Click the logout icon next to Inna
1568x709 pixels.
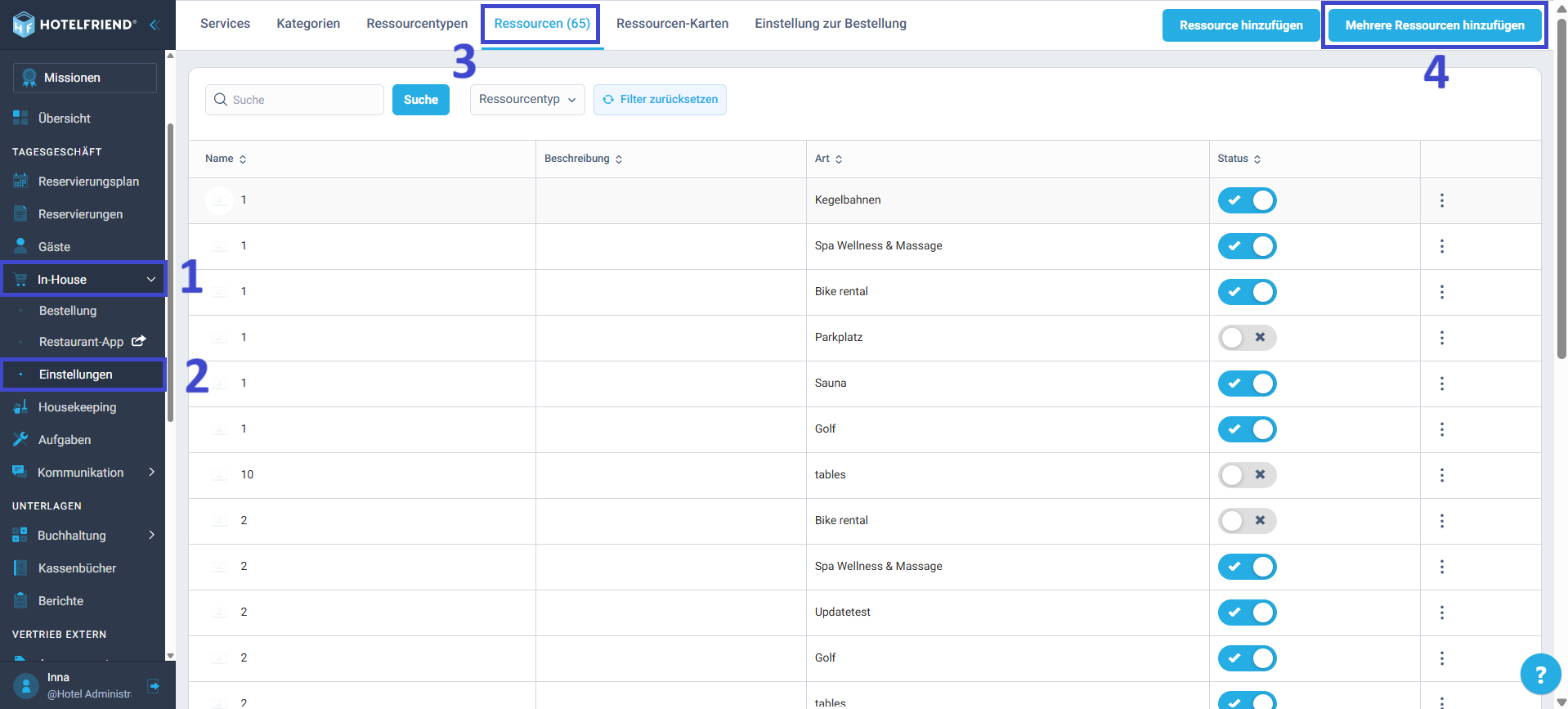[x=154, y=685]
